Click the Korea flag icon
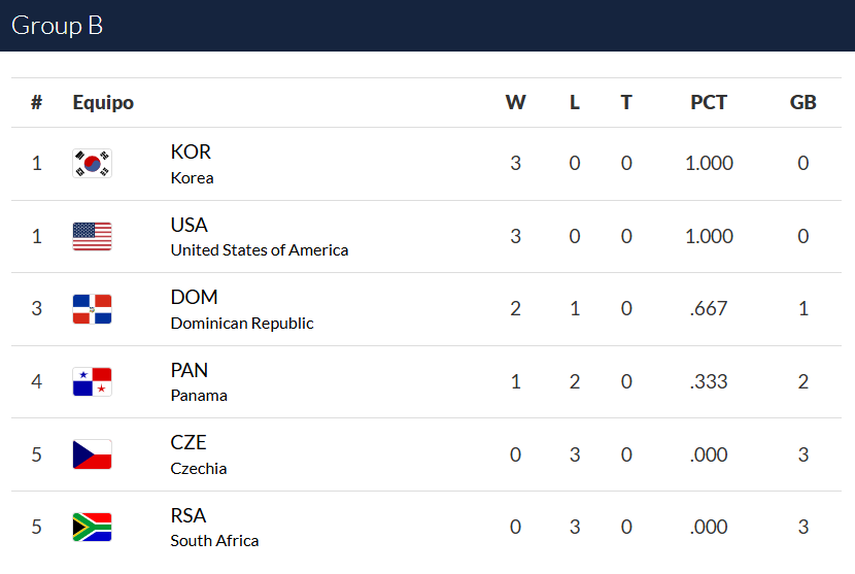 (x=92, y=163)
